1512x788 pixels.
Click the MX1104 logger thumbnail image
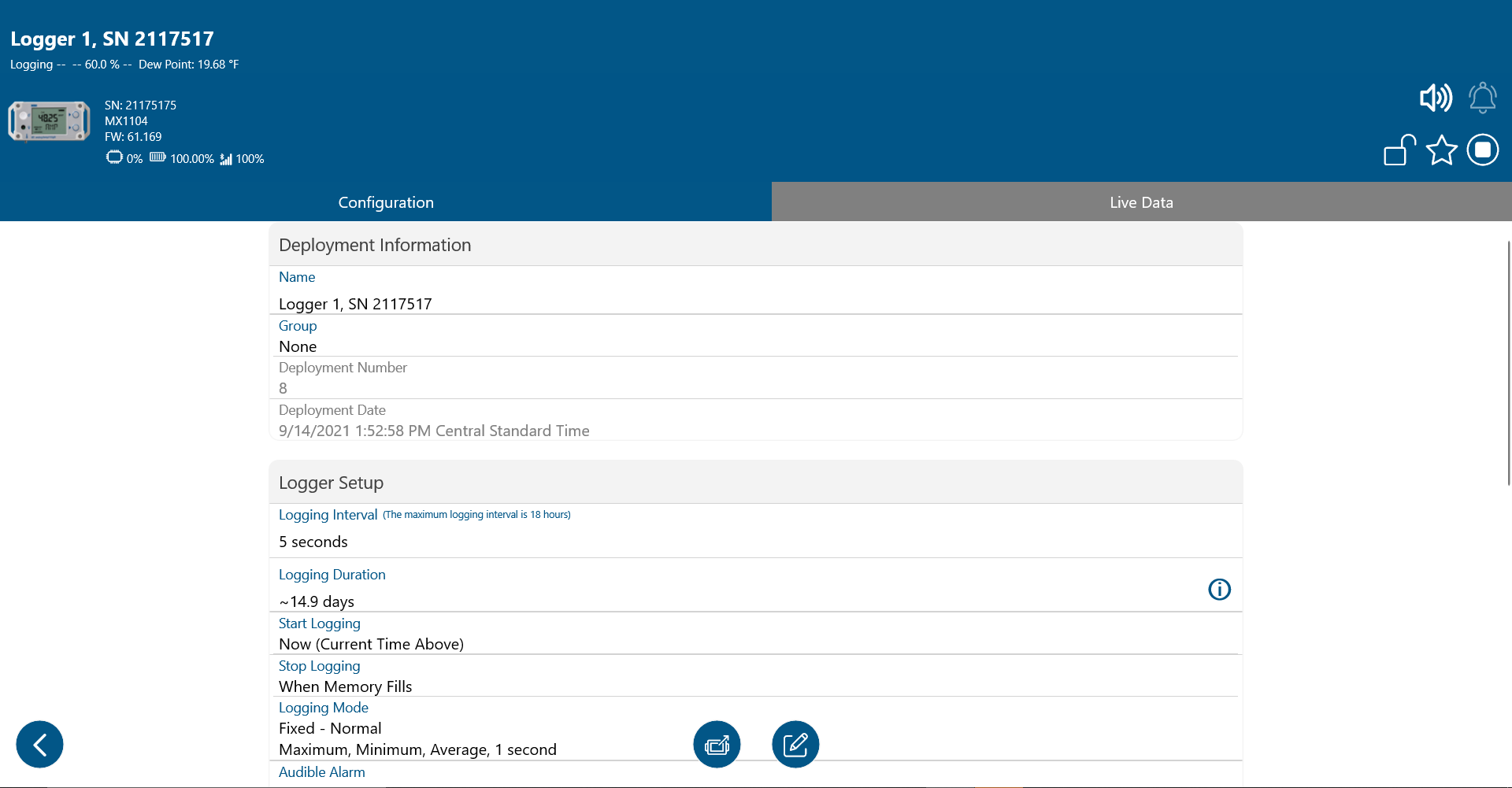tap(49, 121)
